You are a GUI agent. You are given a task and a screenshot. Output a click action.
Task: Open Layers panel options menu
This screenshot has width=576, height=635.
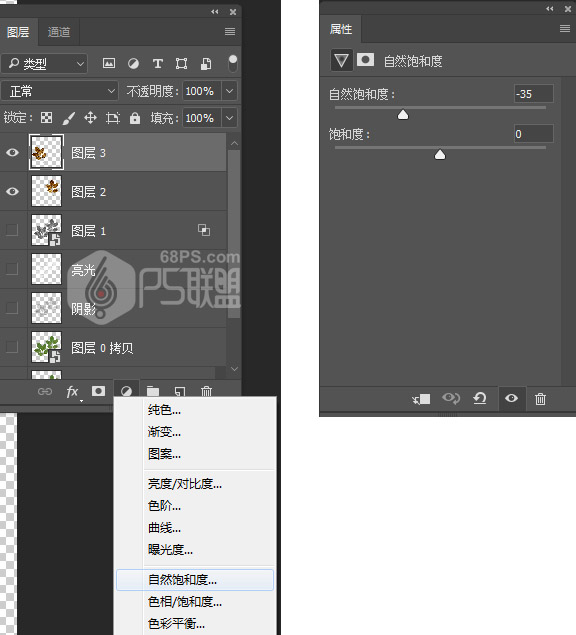pos(230,32)
